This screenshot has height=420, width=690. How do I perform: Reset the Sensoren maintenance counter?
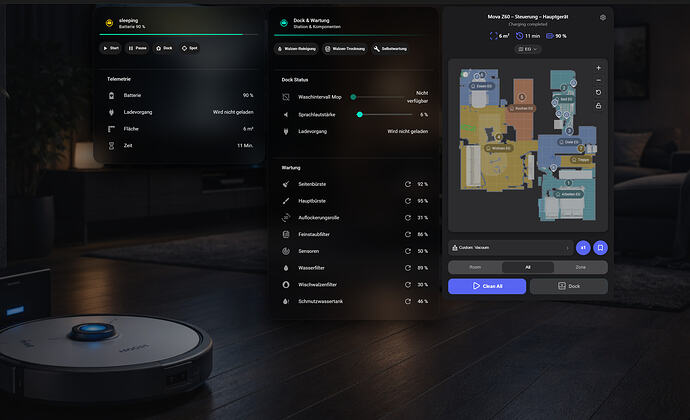(408, 251)
